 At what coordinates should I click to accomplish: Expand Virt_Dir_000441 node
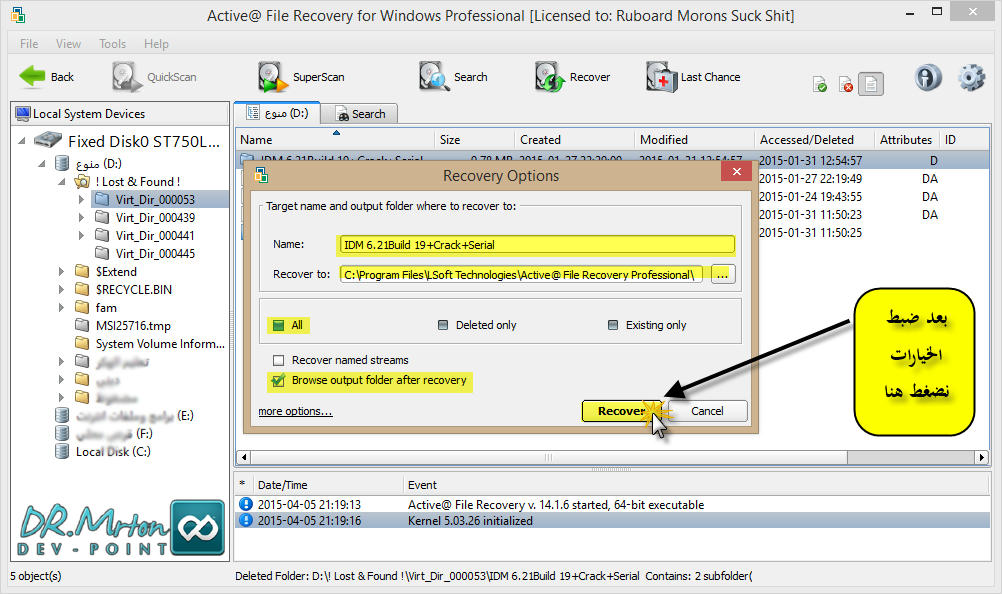click(x=81, y=235)
